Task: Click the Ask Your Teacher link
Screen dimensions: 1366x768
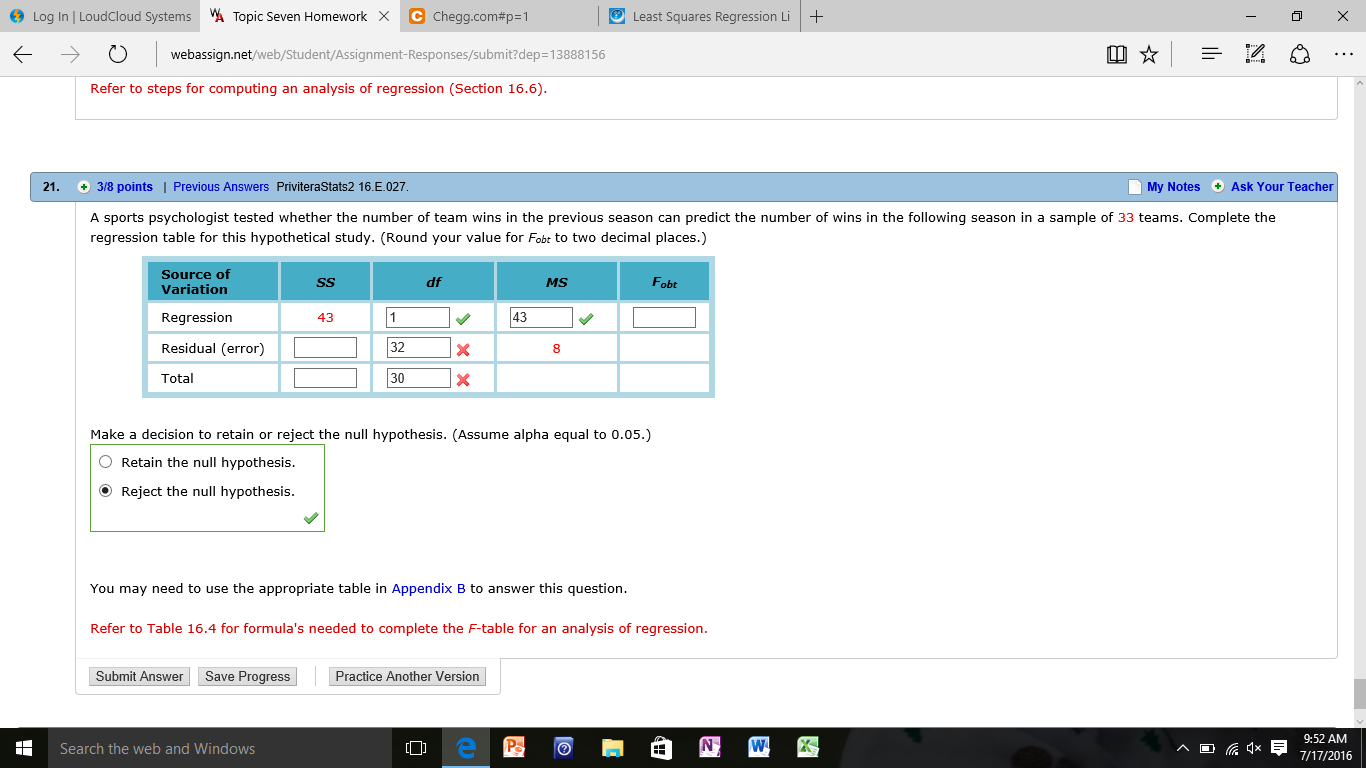Action: click(x=1282, y=187)
